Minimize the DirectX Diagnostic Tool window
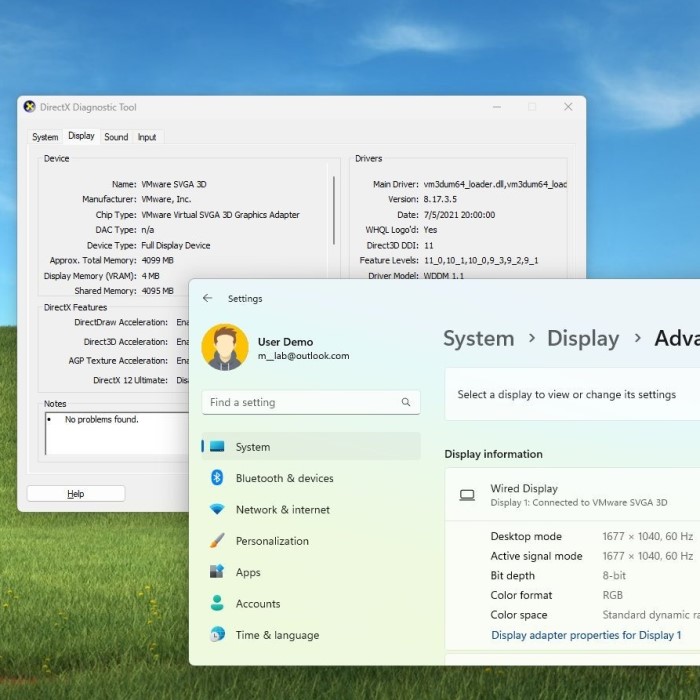The height and width of the screenshot is (700, 700). click(x=497, y=107)
